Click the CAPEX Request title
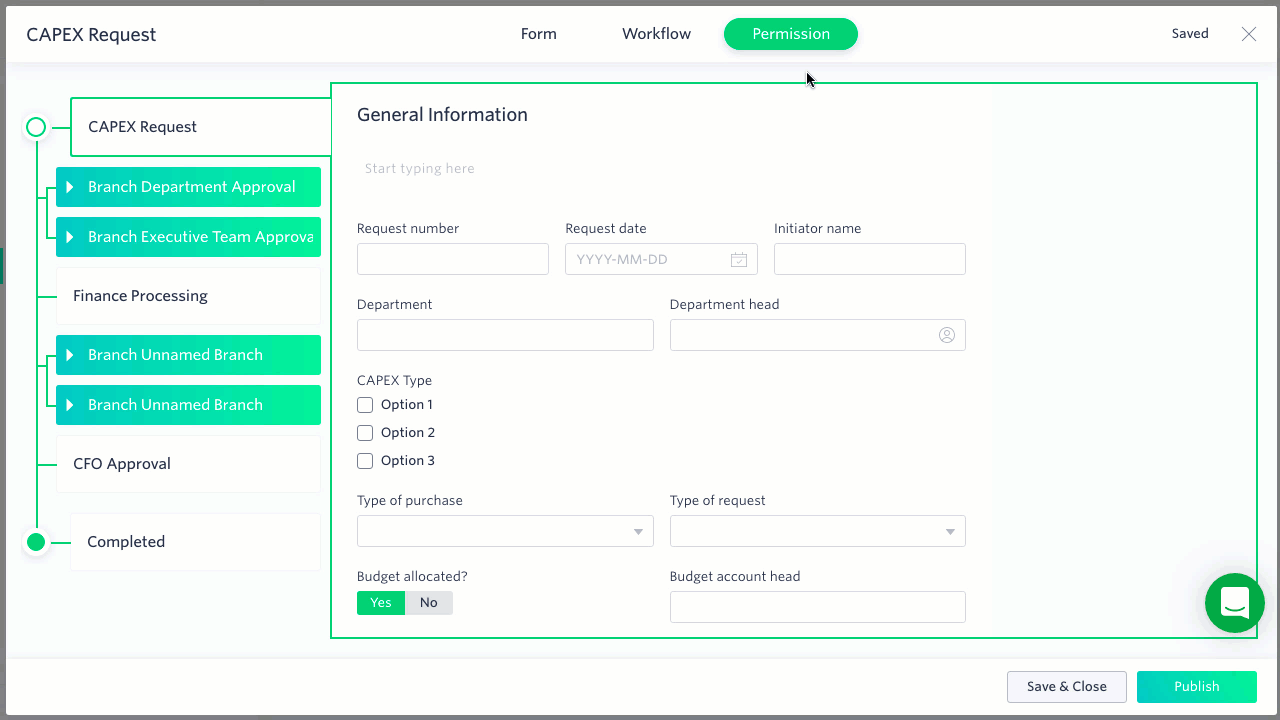 pos(91,35)
